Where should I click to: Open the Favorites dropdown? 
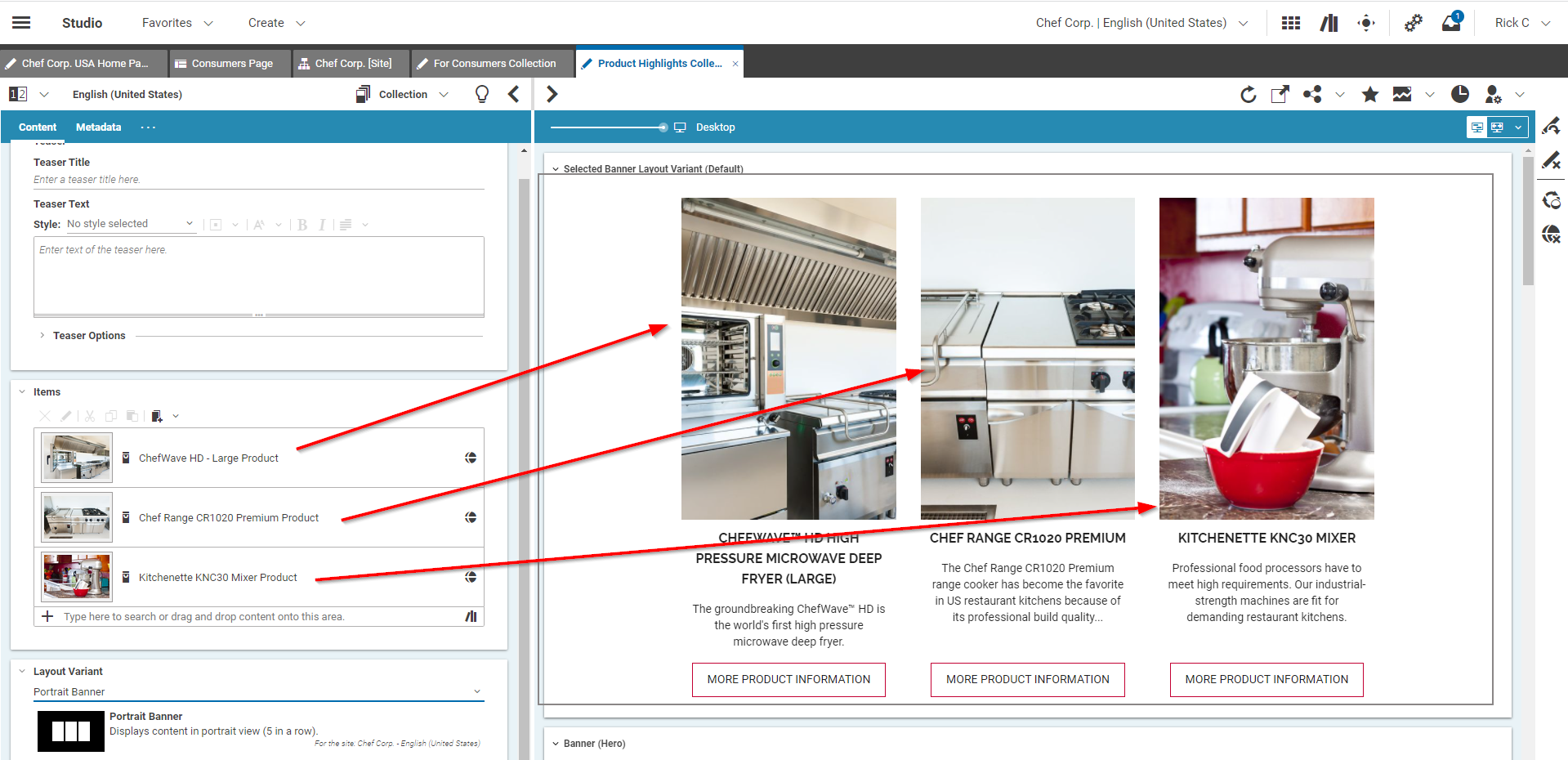click(x=177, y=23)
